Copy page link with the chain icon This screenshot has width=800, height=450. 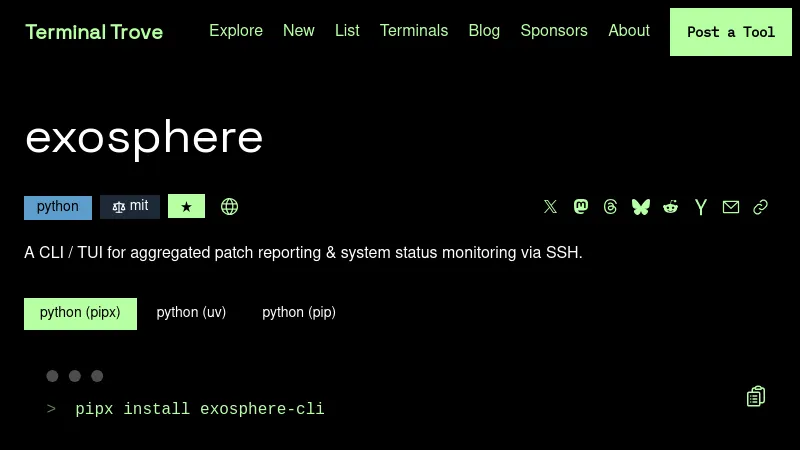(761, 207)
